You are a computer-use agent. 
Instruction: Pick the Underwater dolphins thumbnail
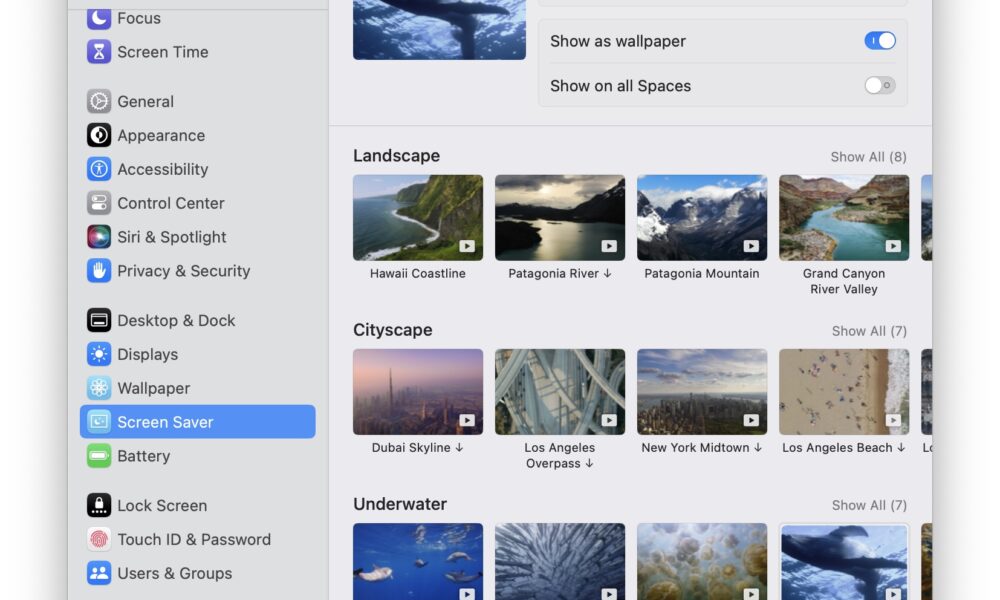click(x=418, y=561)
